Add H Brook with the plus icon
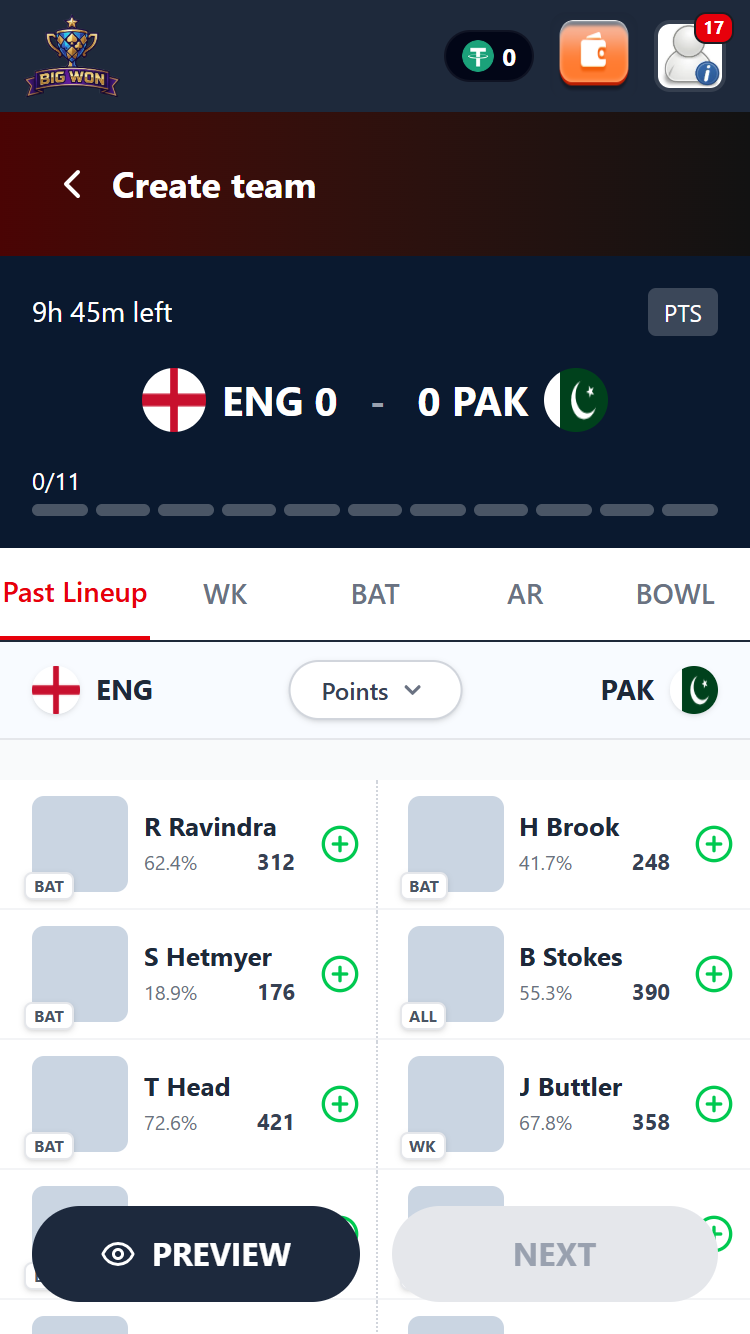This screenshot has height=1334, width=750. pyautogui.click(x=714, y=844)
